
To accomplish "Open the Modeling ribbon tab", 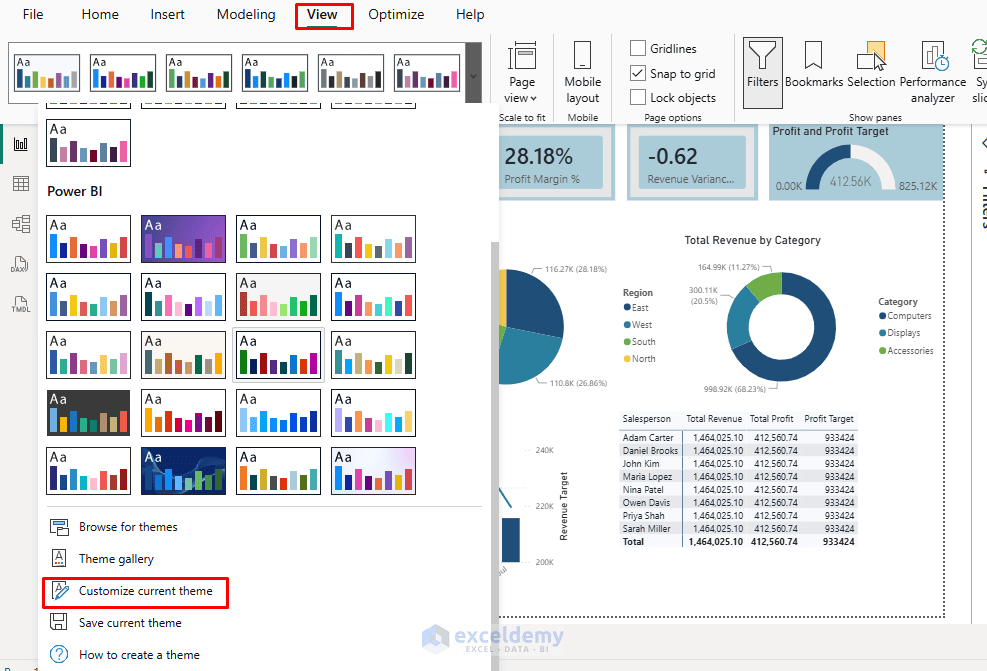I will tap(245, 14).
